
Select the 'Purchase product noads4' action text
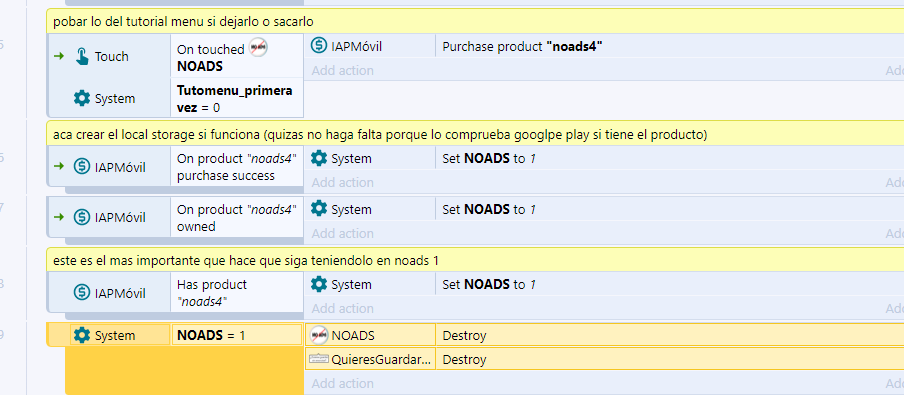tap(522, 47)
